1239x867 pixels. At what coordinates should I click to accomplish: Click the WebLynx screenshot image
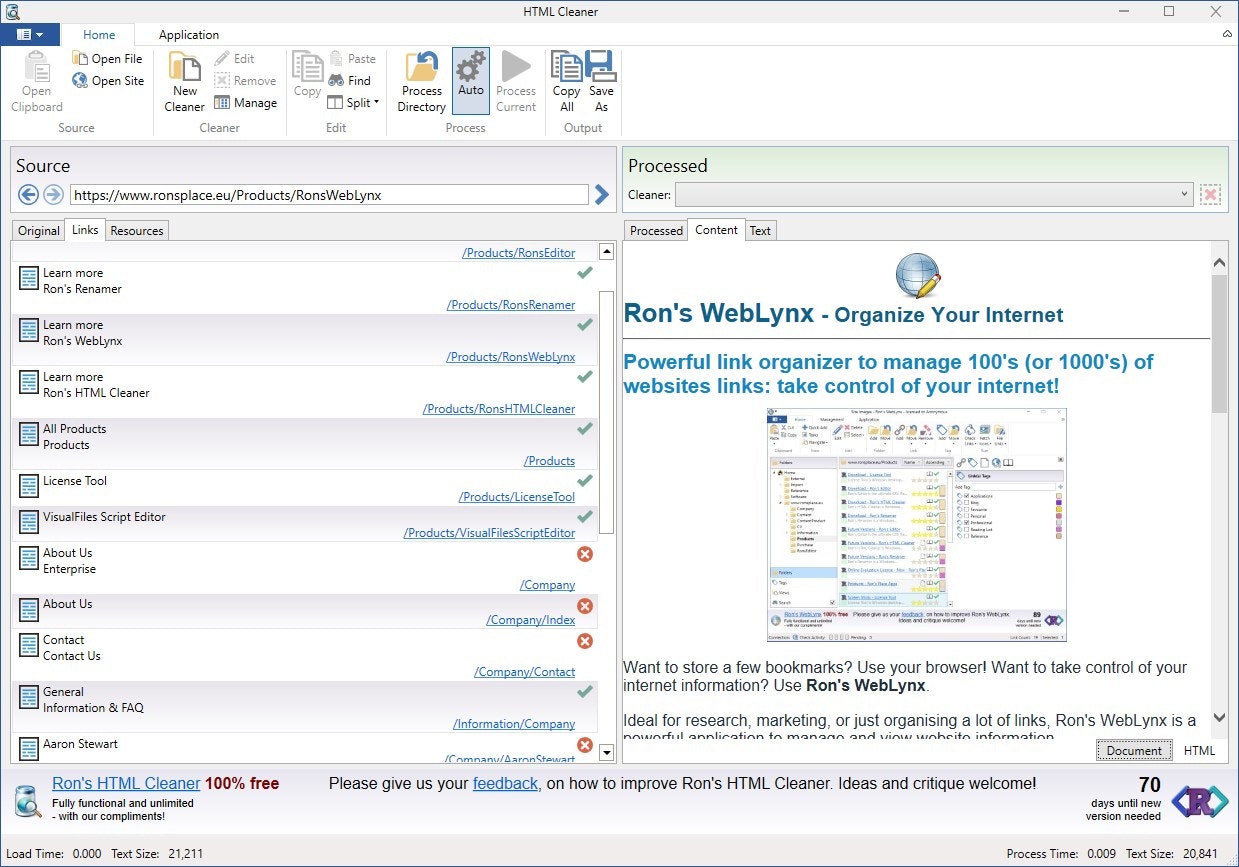[916, 525]
